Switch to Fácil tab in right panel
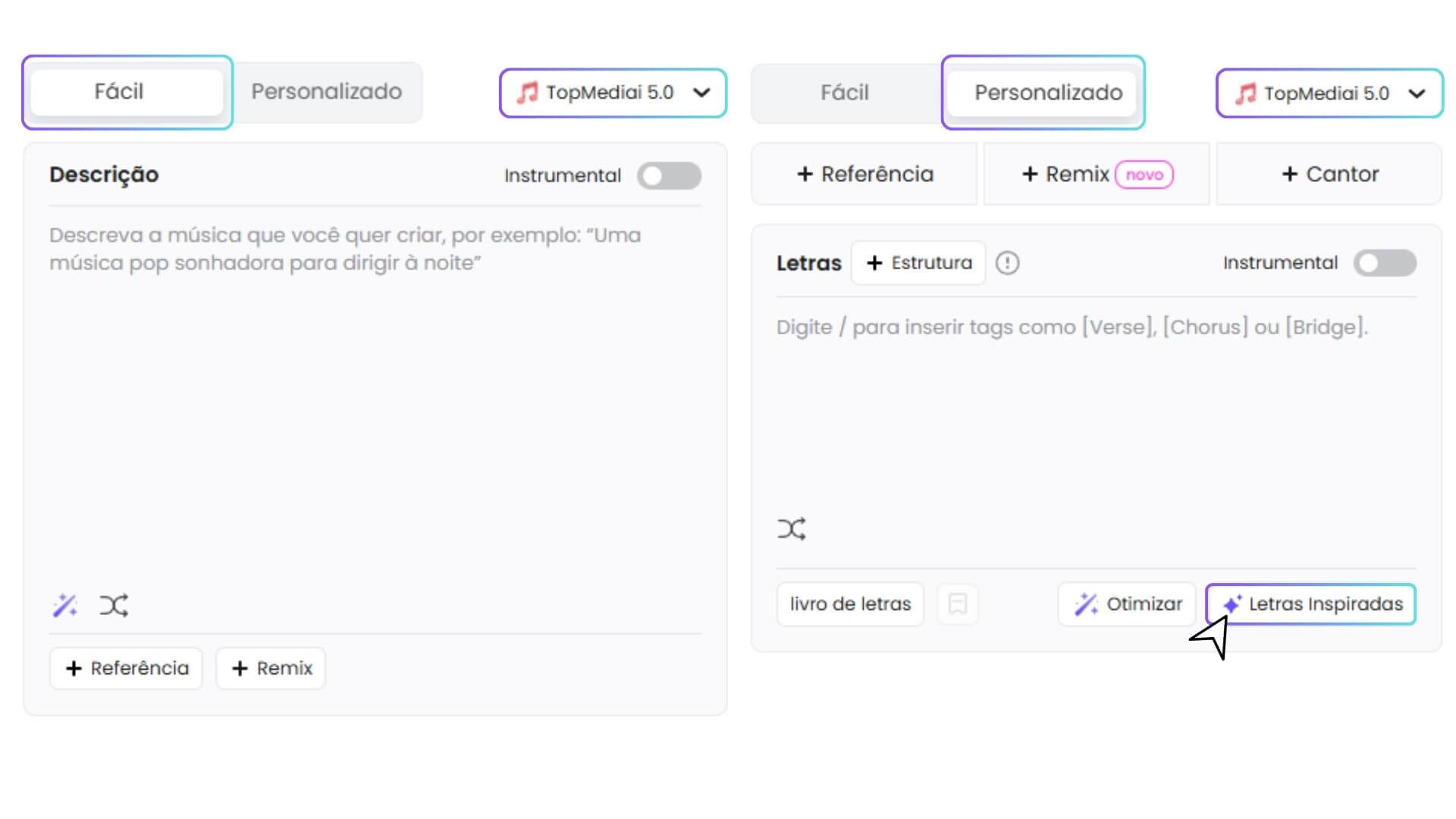The image size is (1456, 819). pyautogui.click(x=844, y=93)
